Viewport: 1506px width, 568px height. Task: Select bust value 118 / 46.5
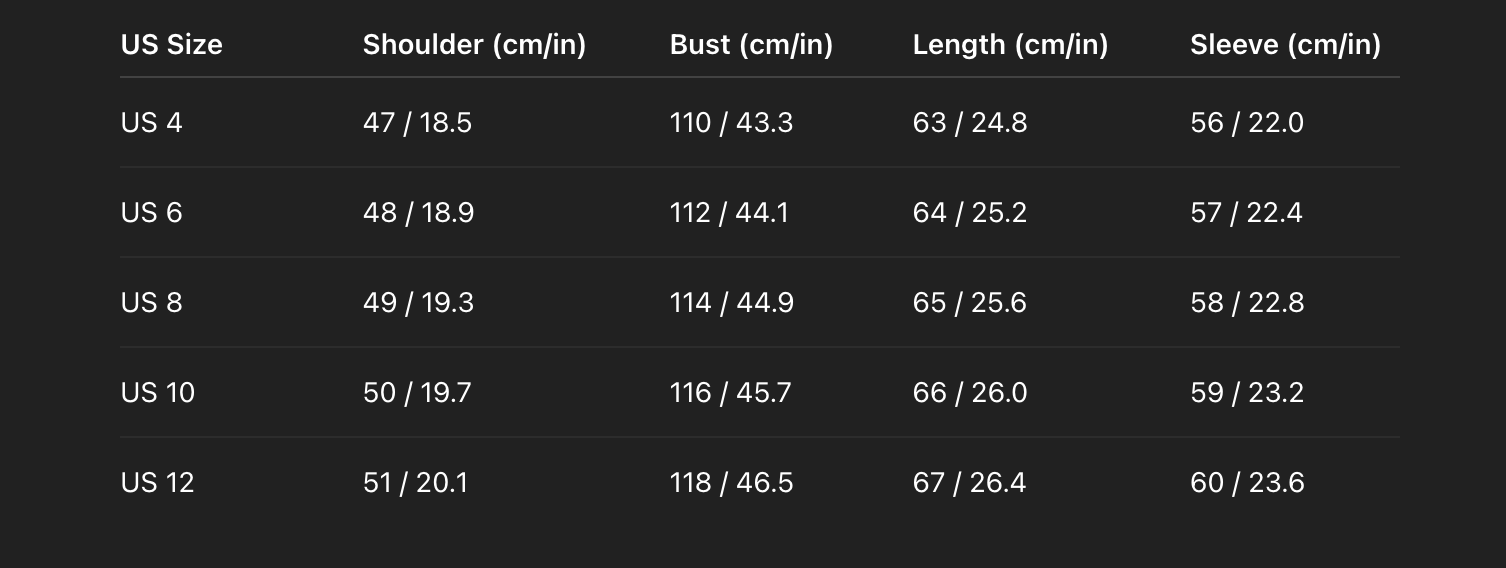tap(731, 483)
